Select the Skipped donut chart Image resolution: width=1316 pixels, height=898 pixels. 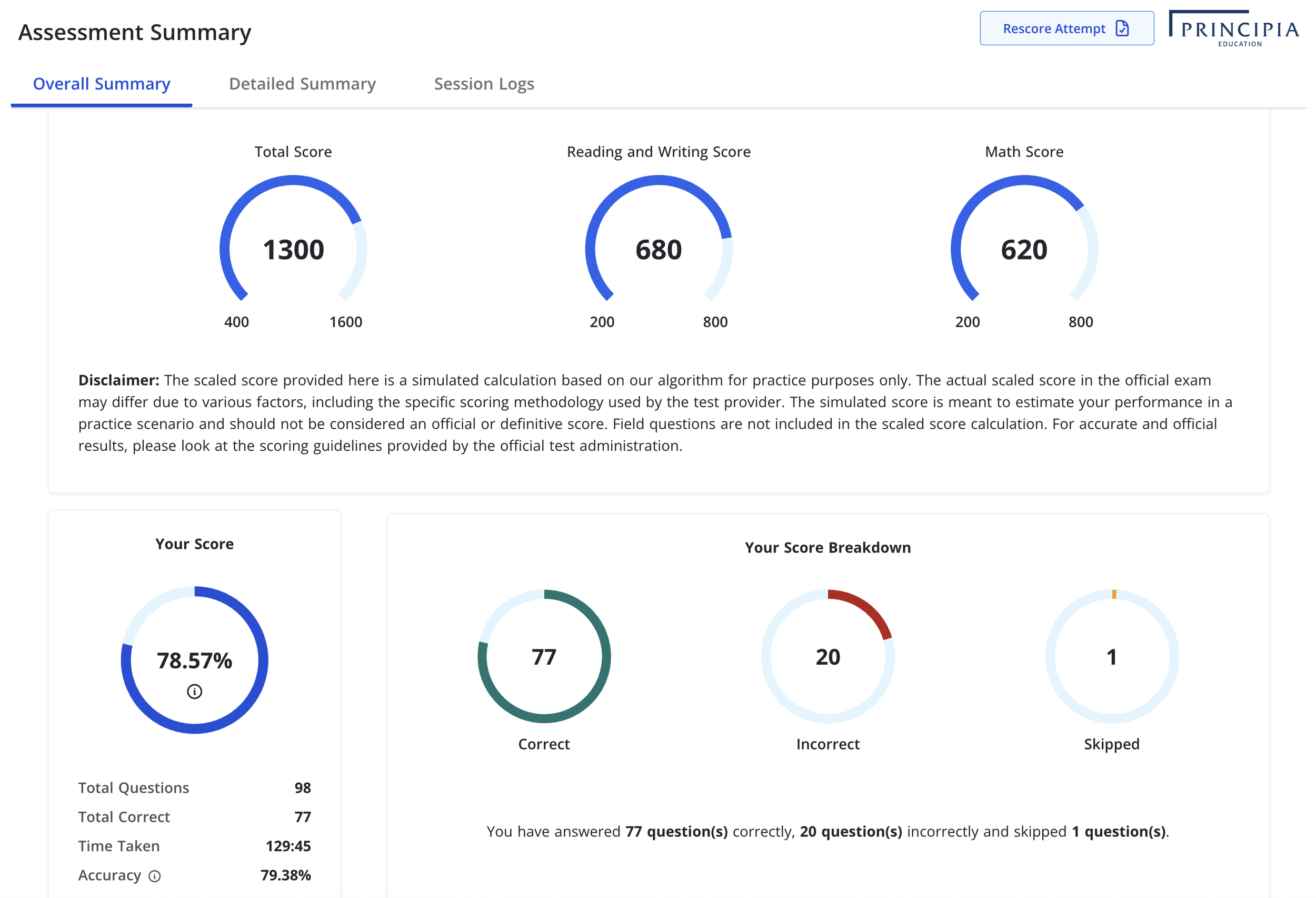click(1112, 657)
